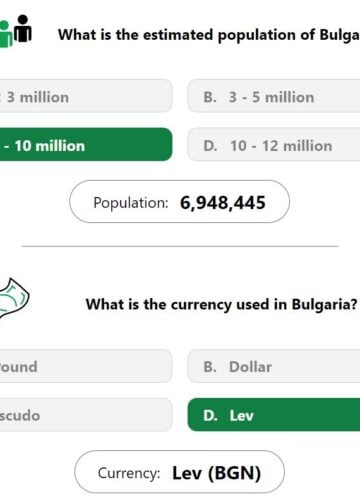Select answer B. 3 - 5 million
Viewport: 360px width, 504px height.
[274, 96]
